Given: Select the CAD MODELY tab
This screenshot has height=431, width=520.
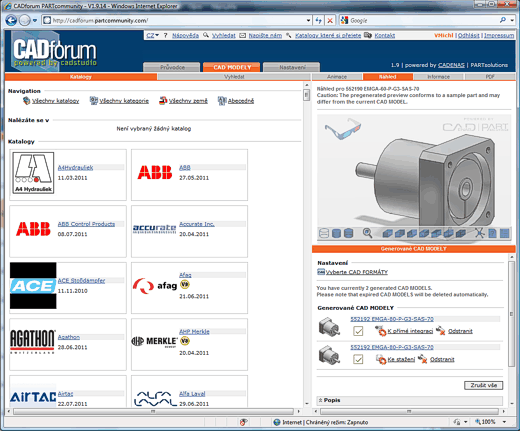Looking at the screenshot, I should (x=232, y=67).
